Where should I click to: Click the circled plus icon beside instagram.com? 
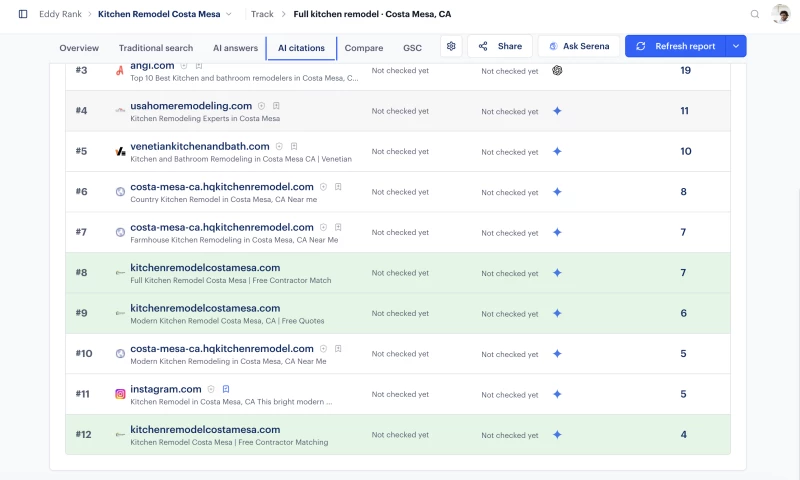point(211,389)
